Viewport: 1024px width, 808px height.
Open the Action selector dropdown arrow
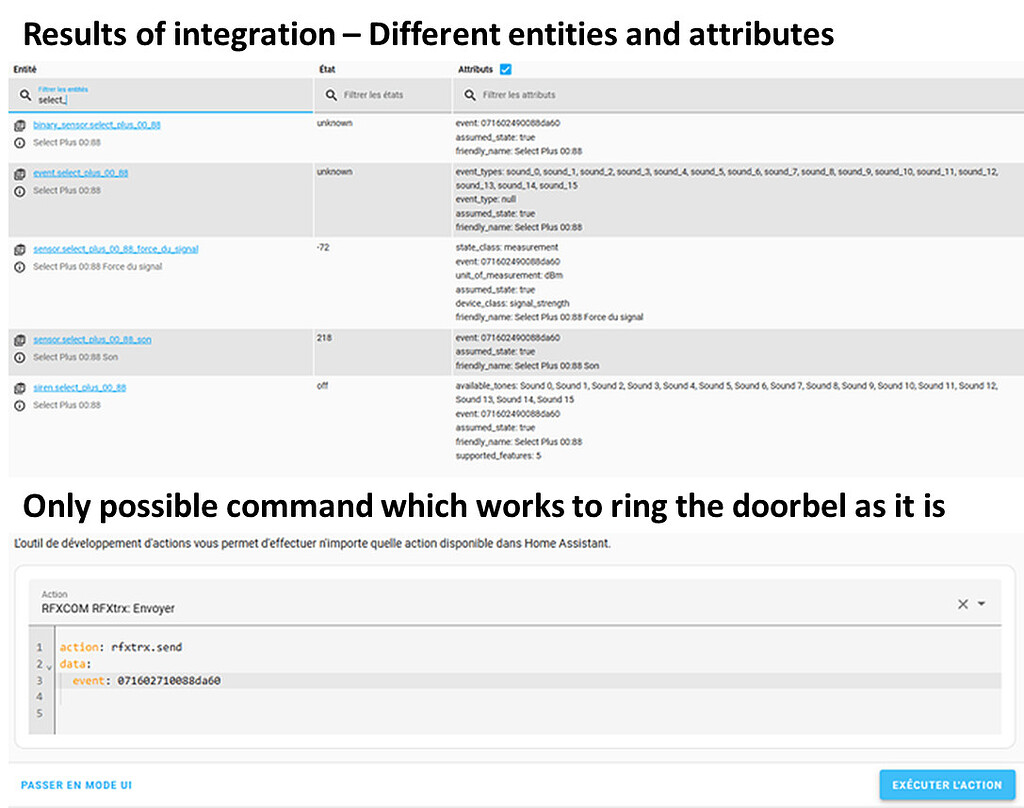pyautogui.click(x=981, y=604)
